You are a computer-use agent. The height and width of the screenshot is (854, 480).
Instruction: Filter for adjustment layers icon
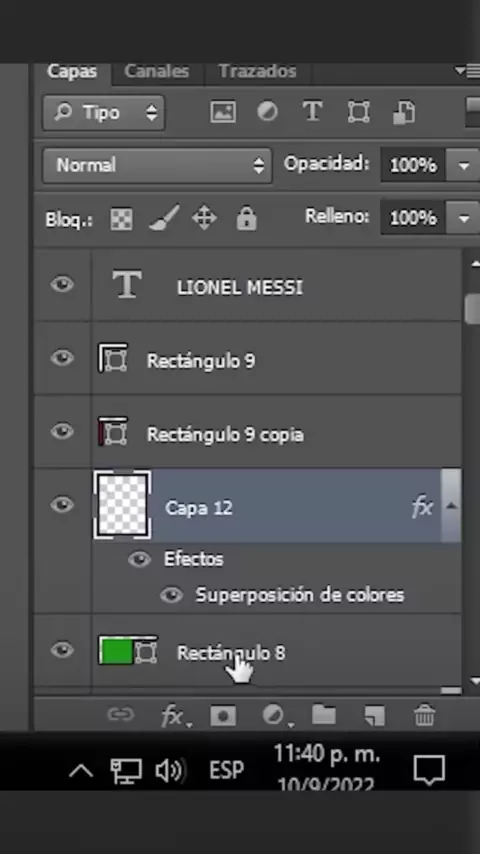pyautogui.click(x=267, y=112)
